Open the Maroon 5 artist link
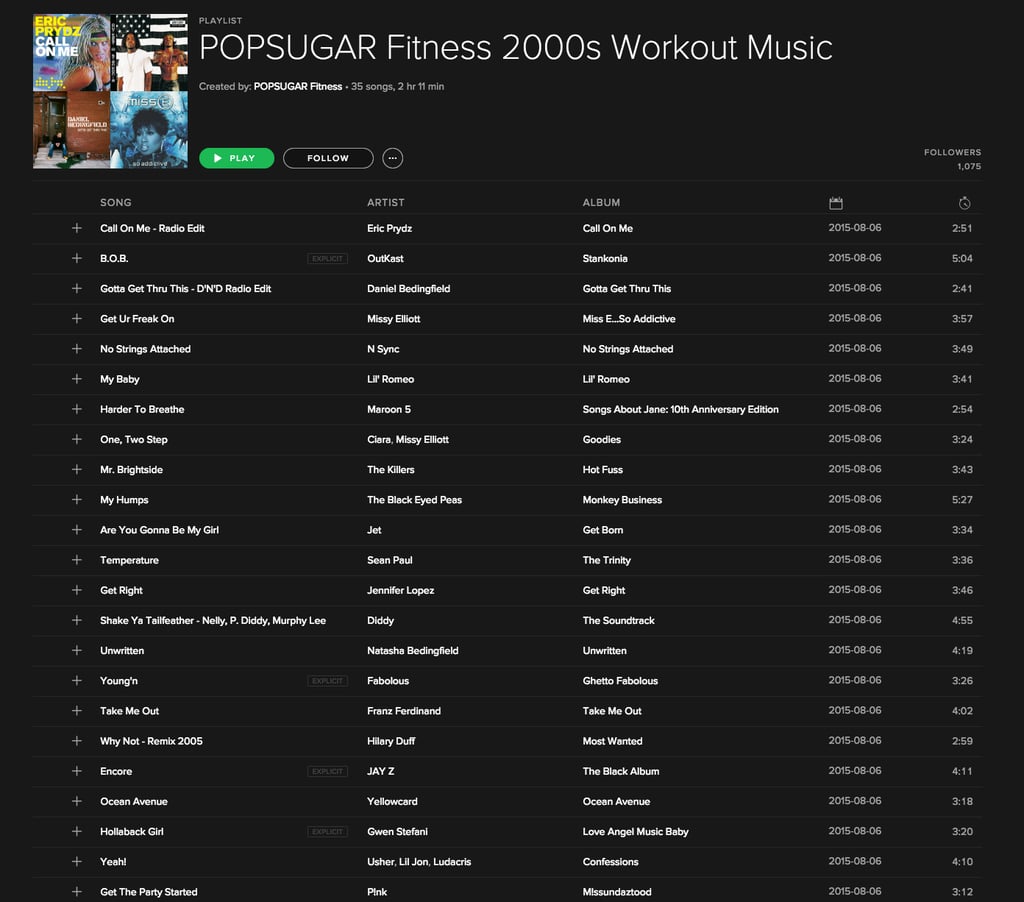 pyautogui.click(x=389, y=409)
